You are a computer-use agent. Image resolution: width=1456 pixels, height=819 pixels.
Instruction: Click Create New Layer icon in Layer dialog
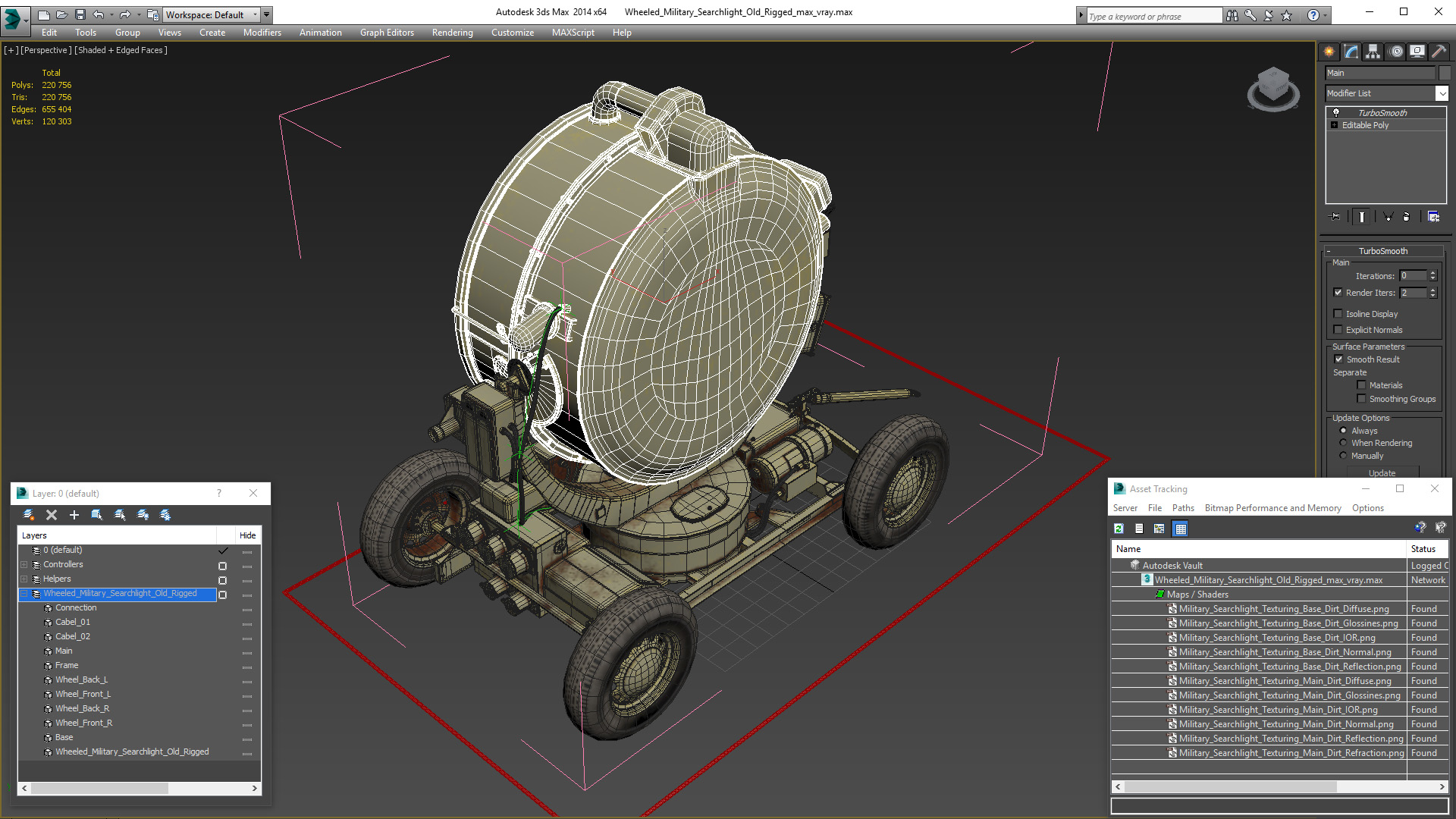[29, 515]
